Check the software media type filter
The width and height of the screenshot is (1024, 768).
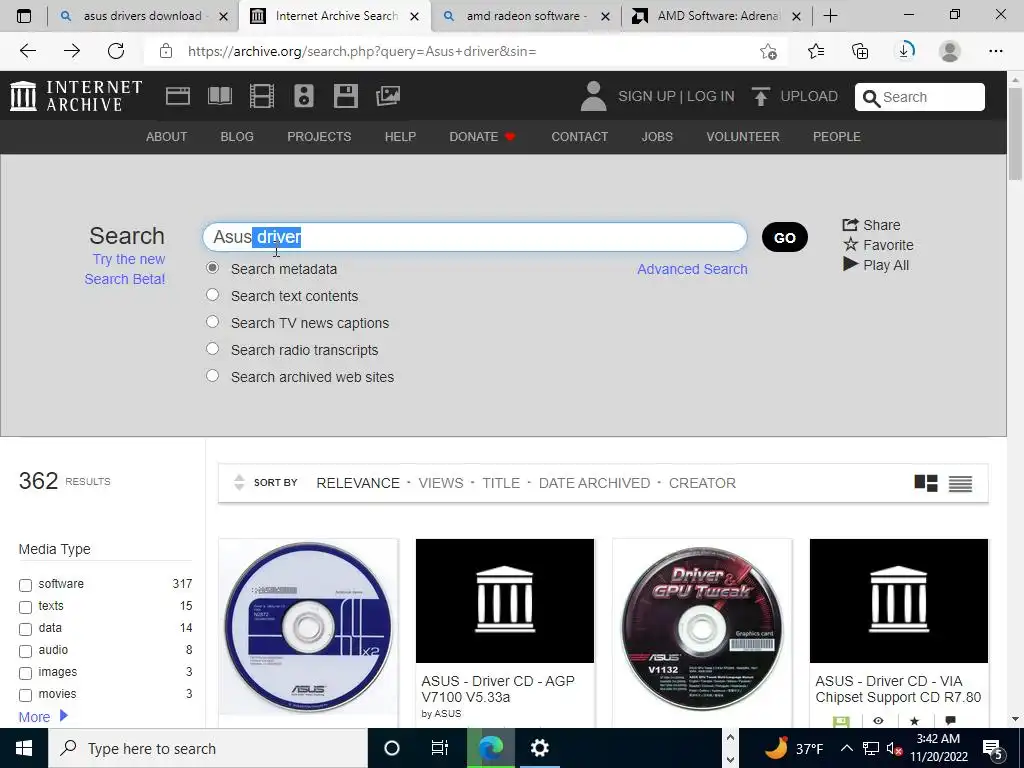pos(25,585)
